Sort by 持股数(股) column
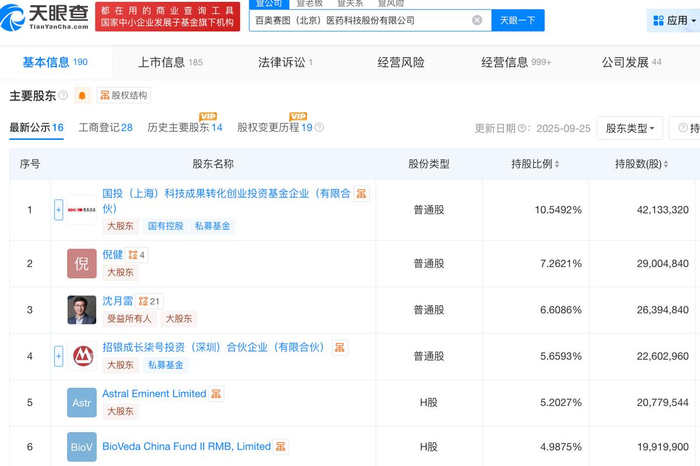The width and height of the screenshot is (700, 466). [x=641, y=164]
